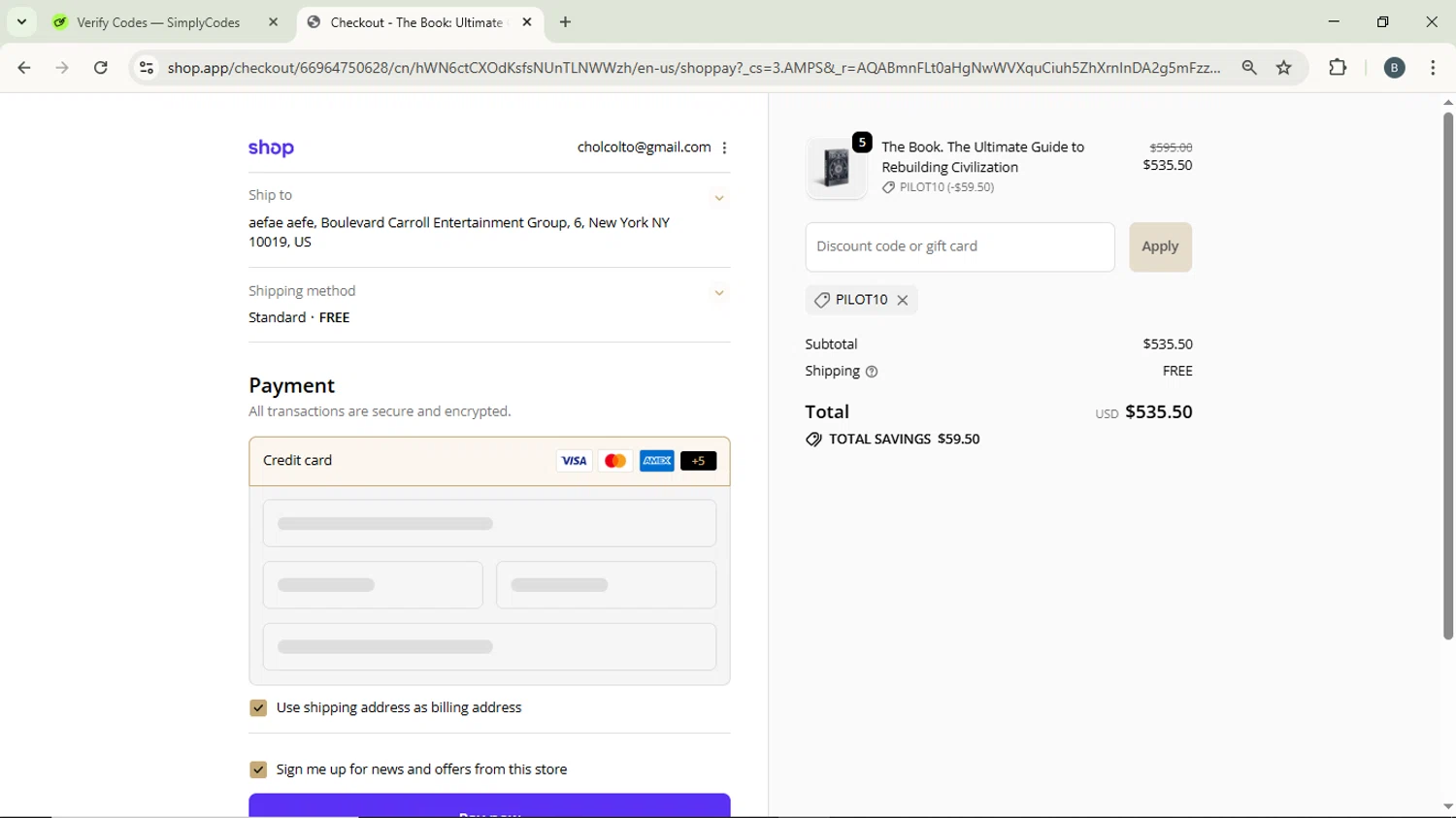Screen dimensions: 1456x818
Task: Open the Extensions puzzle icon
Action: tap(1338, 68)
